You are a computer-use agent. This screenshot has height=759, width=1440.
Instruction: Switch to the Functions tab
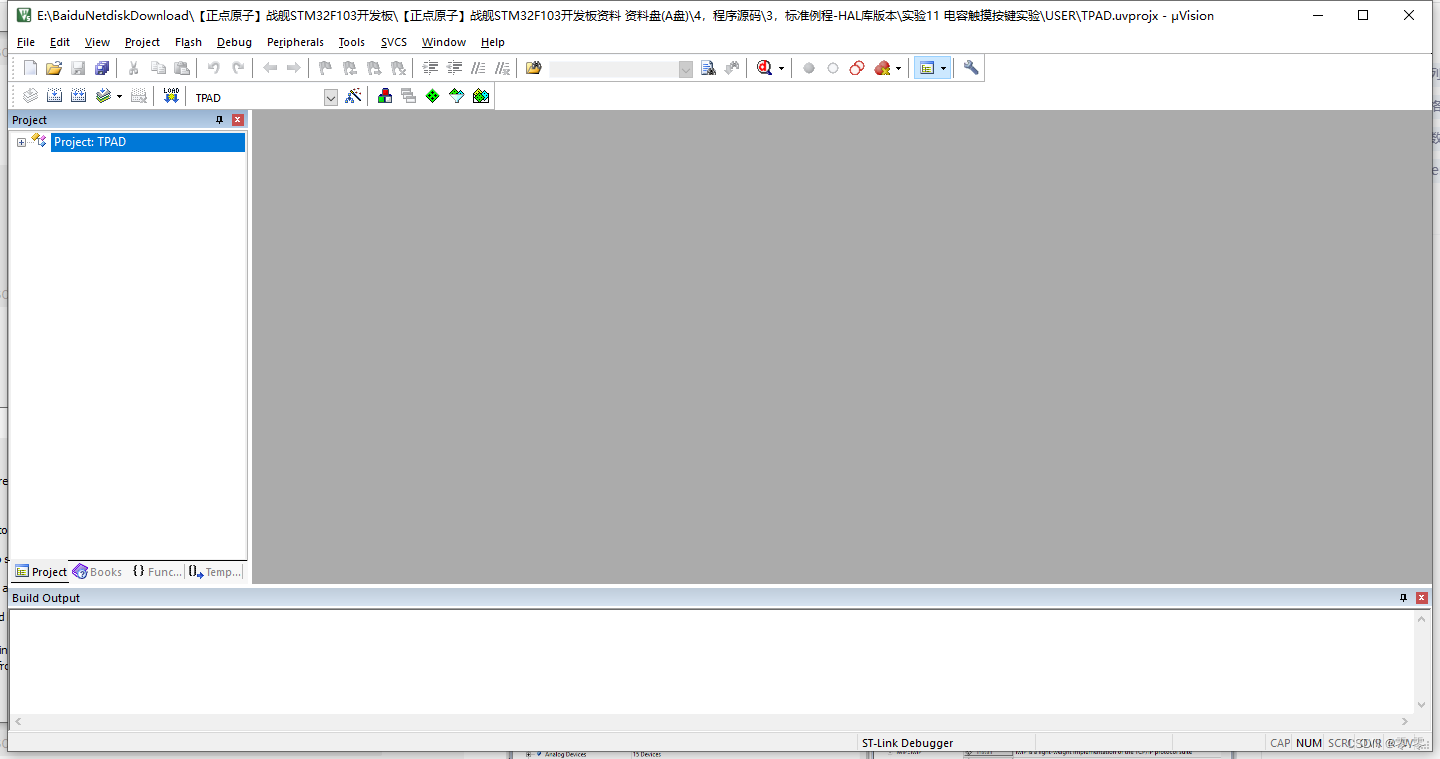pyautogui.click(x=157, y=572)
